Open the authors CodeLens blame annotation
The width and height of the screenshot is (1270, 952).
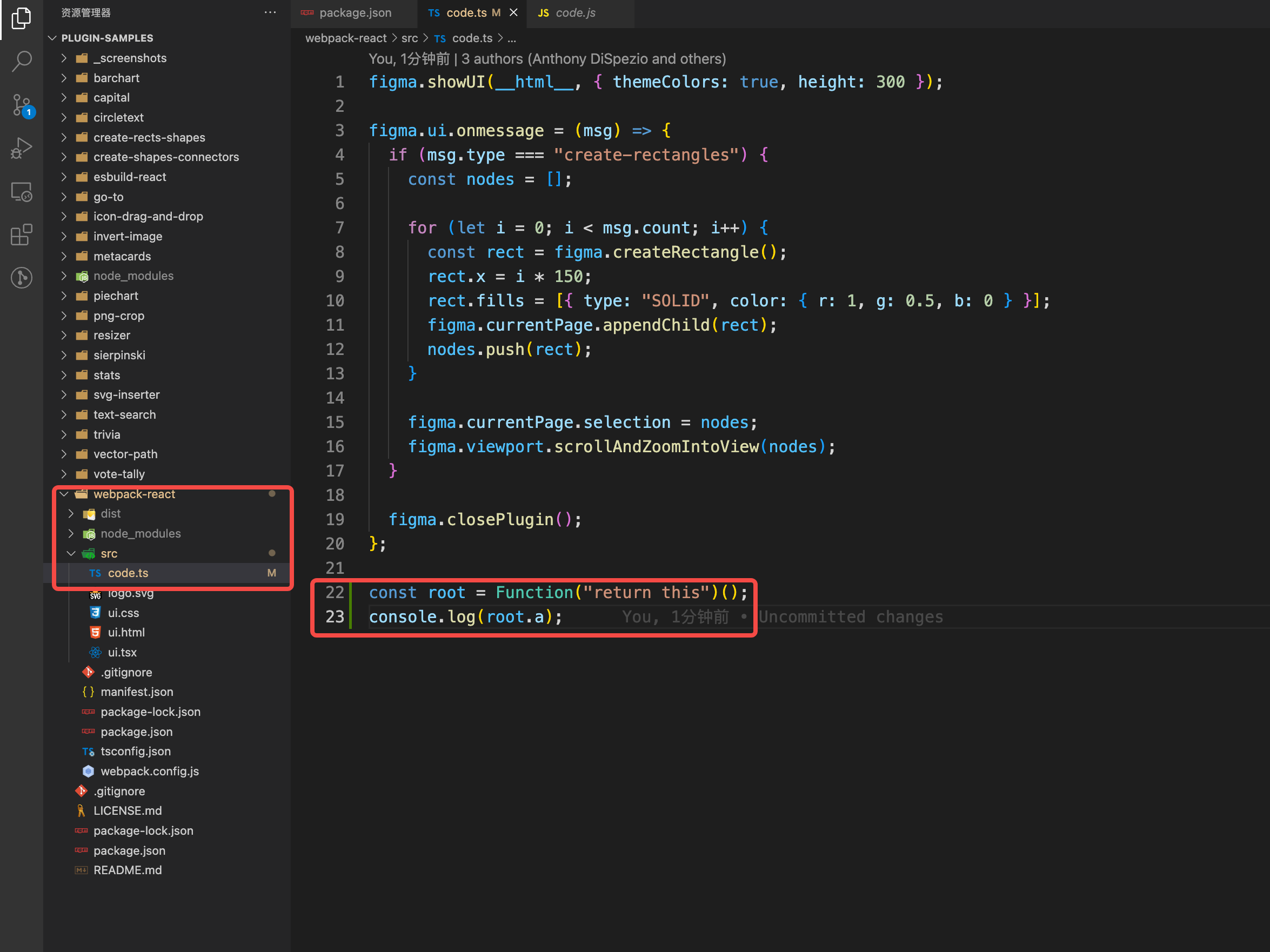[546, 58]
